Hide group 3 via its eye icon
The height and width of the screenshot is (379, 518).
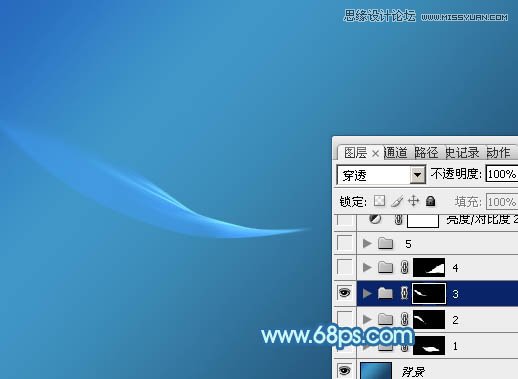point(345,293)
